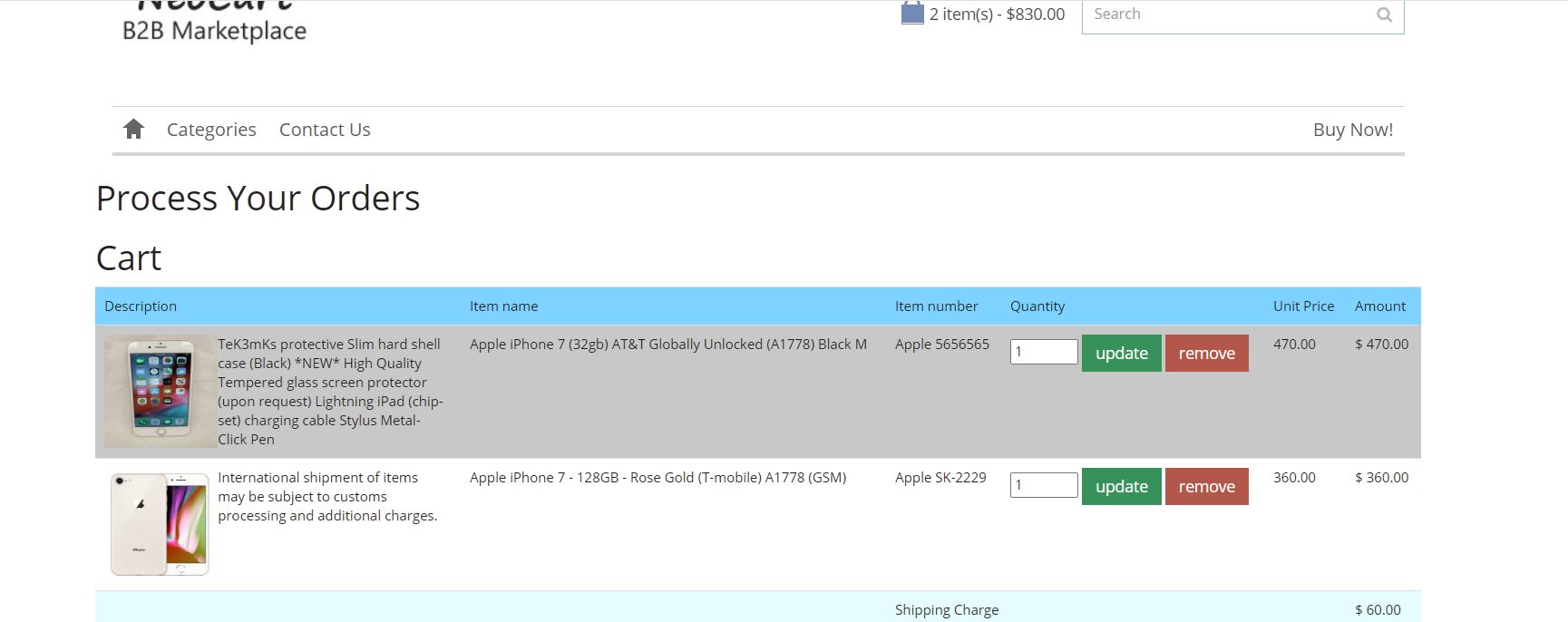Click International shipment customs description text
The image size is (1568, 622).
pos(327,497)
